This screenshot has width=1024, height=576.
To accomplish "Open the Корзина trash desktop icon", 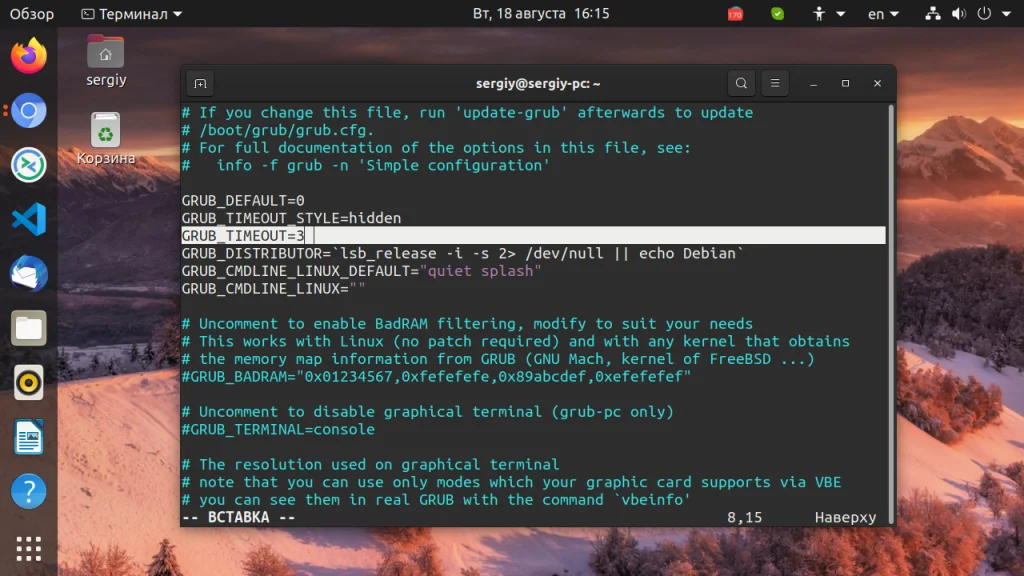I will [x=106, y=138].
